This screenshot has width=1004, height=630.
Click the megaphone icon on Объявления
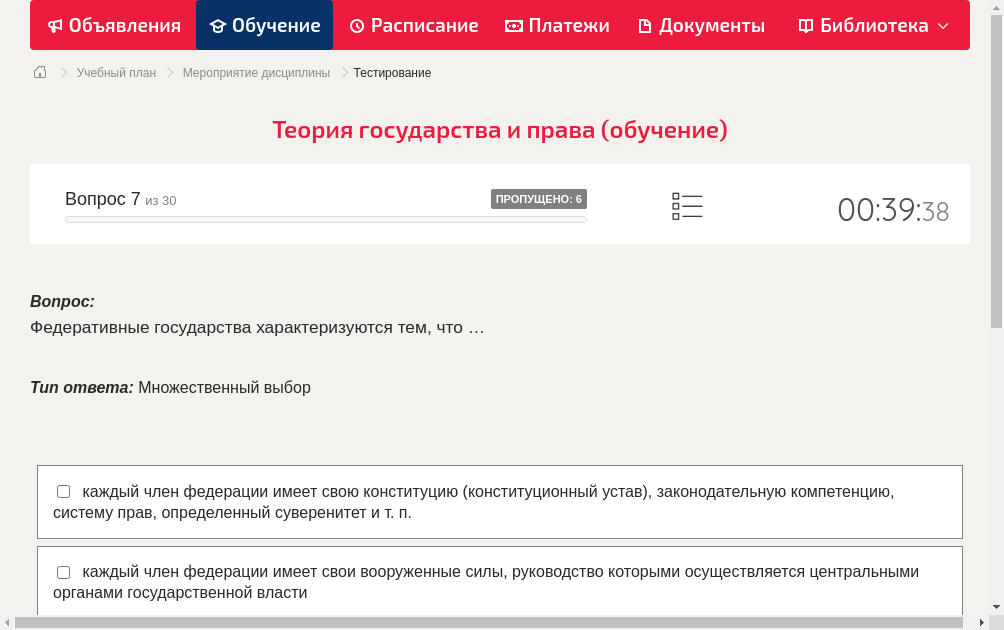point(55,25)
